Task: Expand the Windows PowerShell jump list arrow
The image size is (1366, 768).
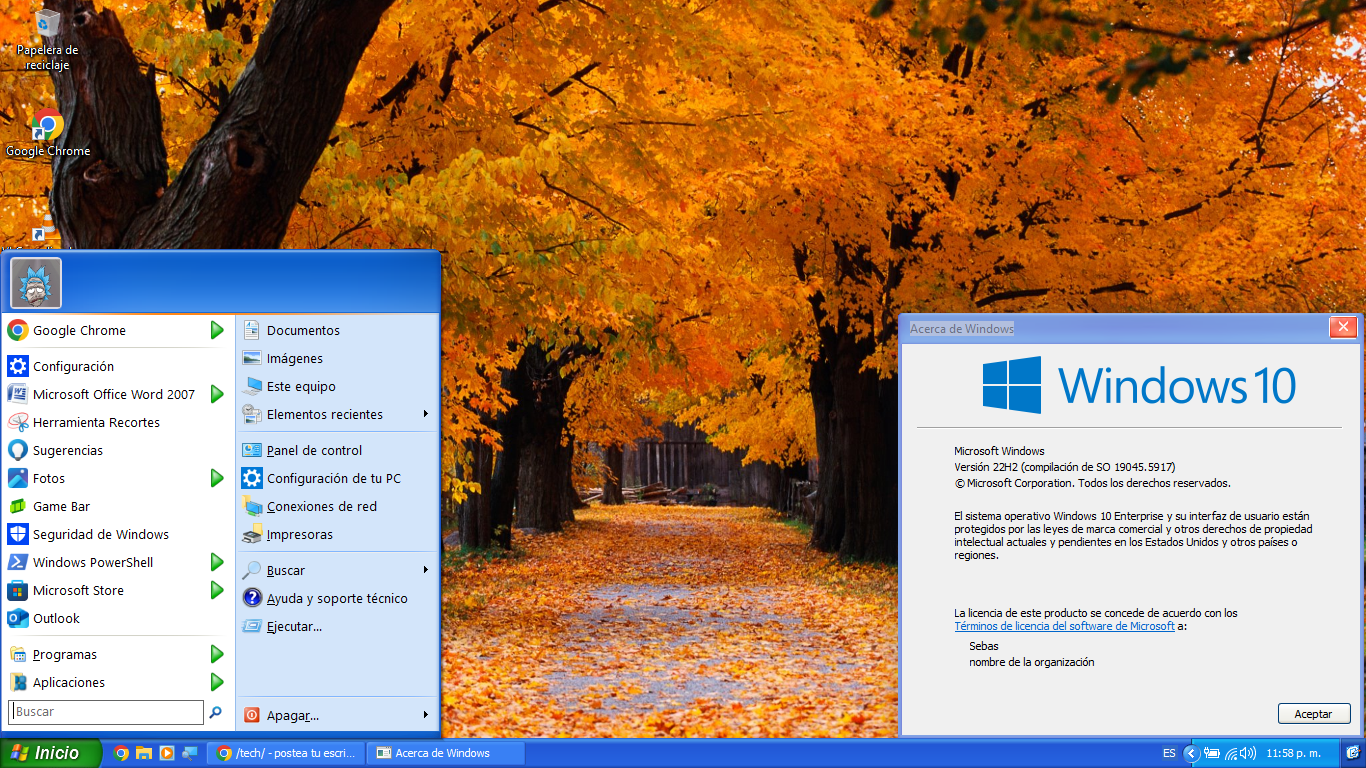Action: (217, 562)
